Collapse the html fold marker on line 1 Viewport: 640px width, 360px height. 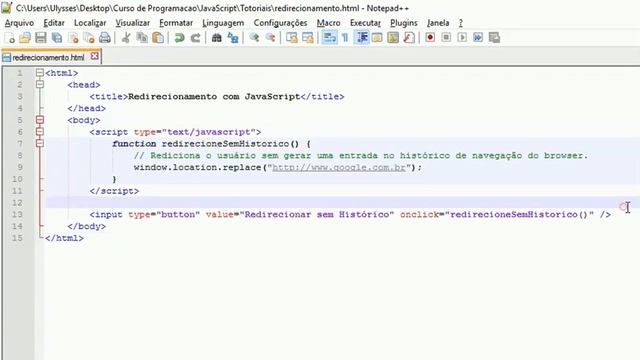click(x=40, y=73)
